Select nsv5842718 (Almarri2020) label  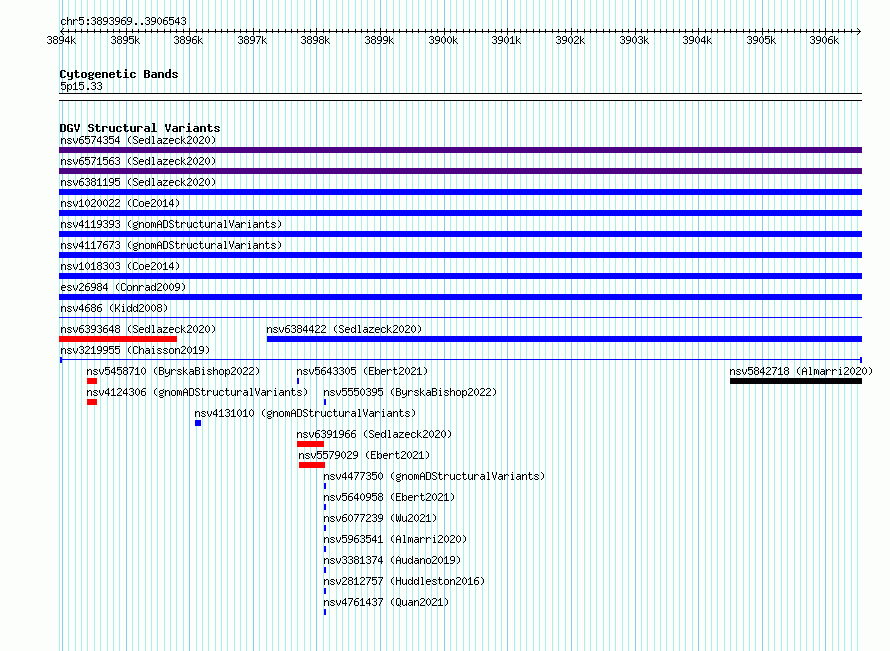tap(801, 371)
